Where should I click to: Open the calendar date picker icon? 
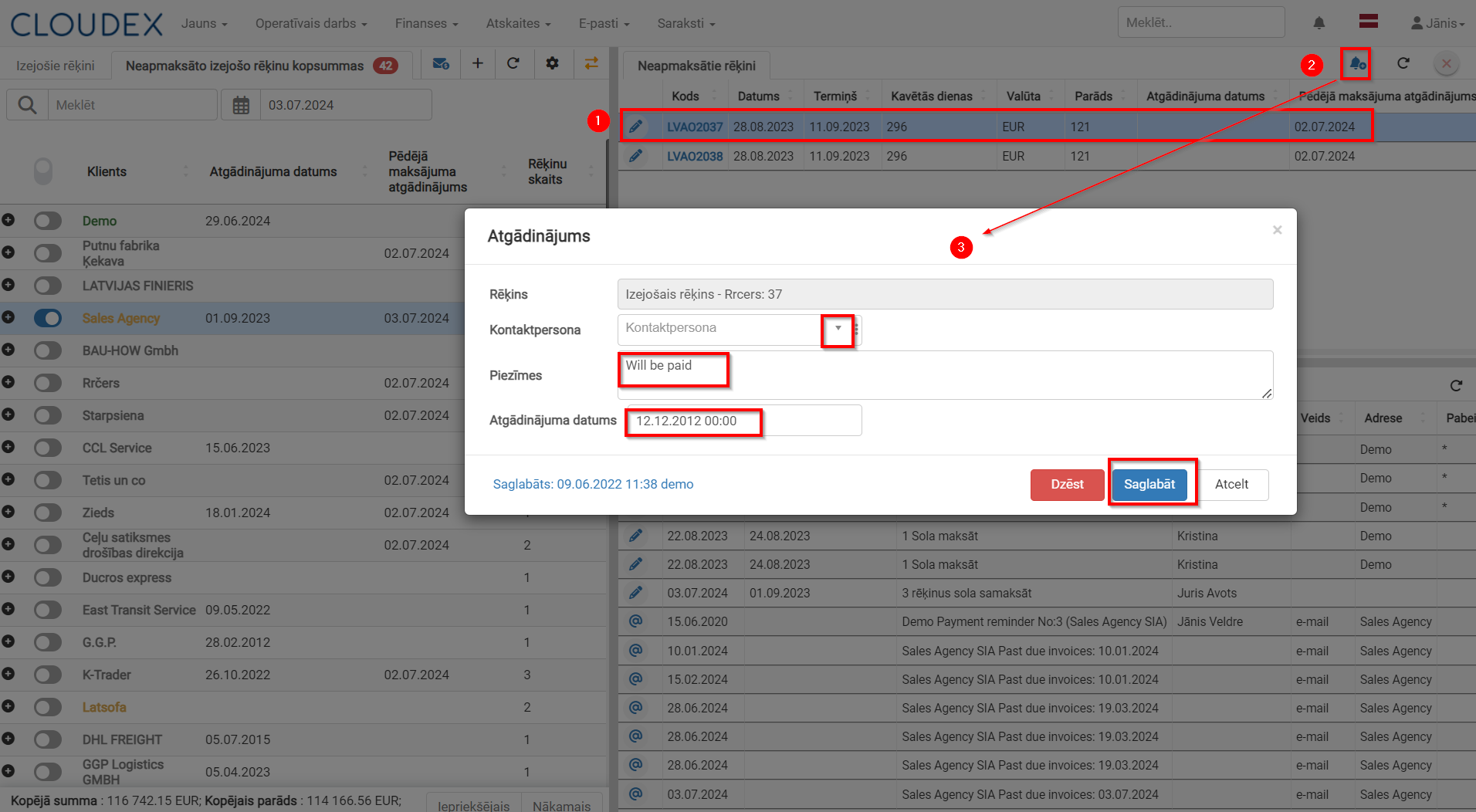(x=241, y=105)
